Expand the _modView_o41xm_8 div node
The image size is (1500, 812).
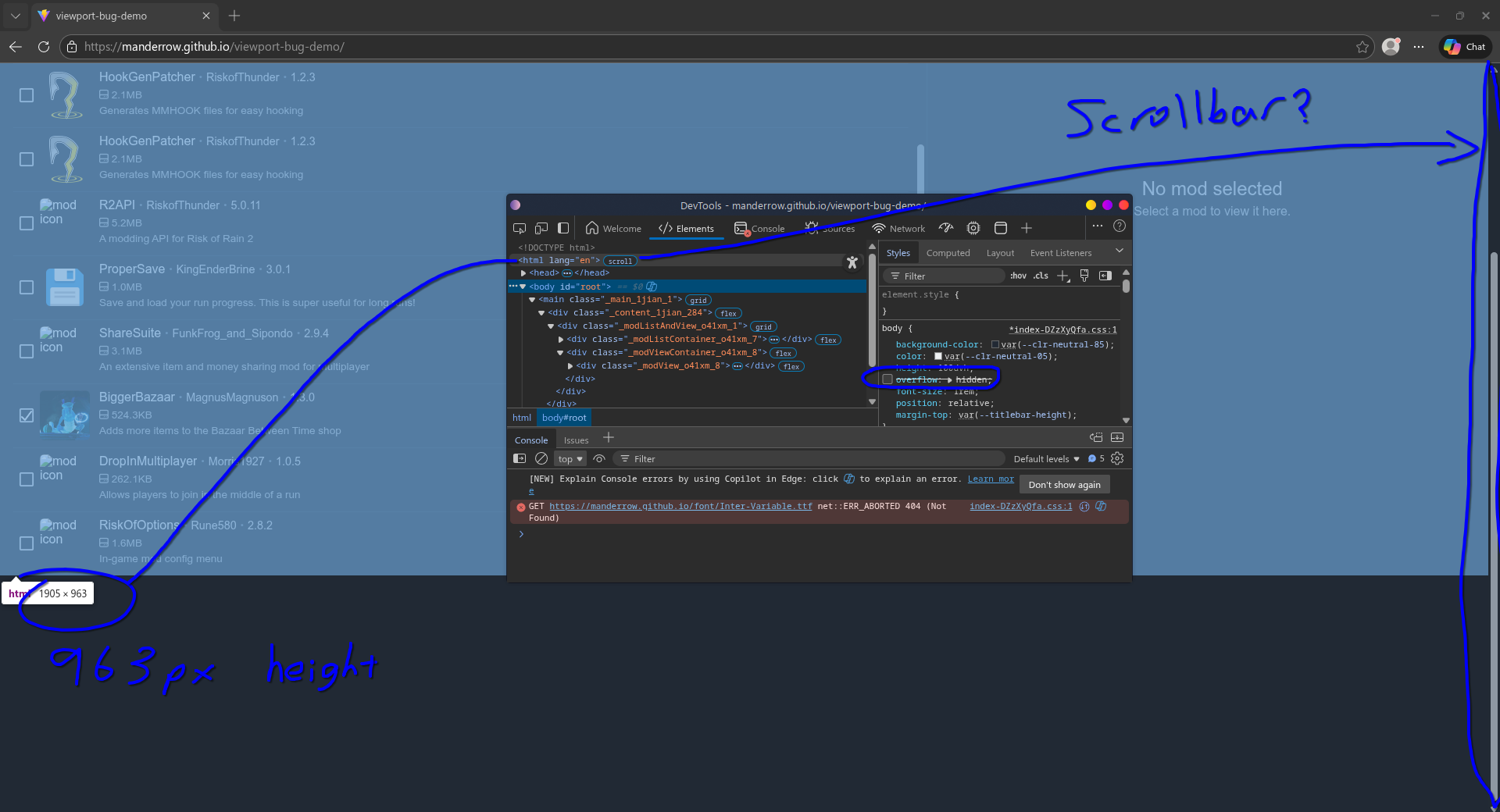click(570, 366)
